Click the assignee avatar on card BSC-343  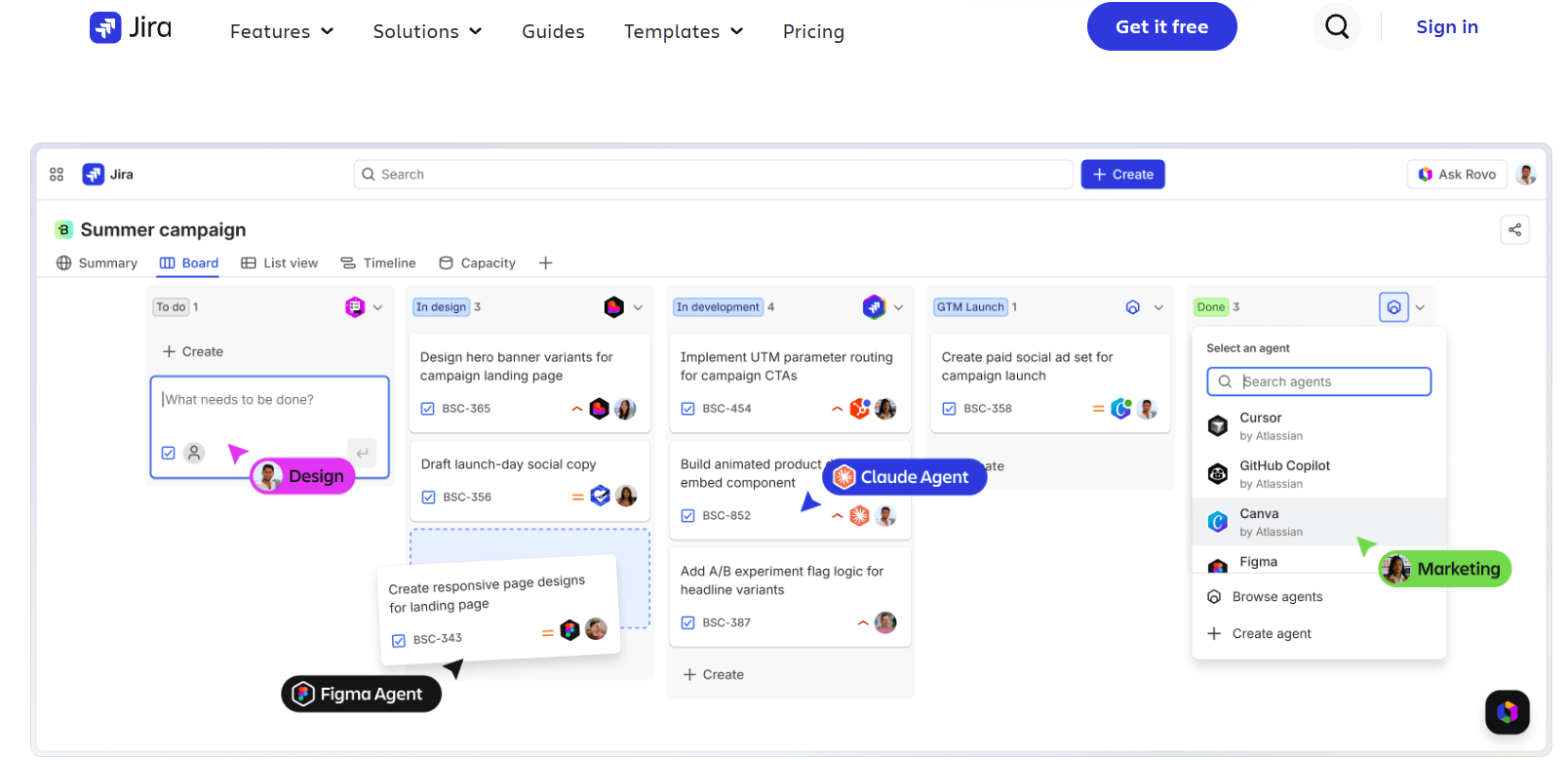[x=596, y=629]
